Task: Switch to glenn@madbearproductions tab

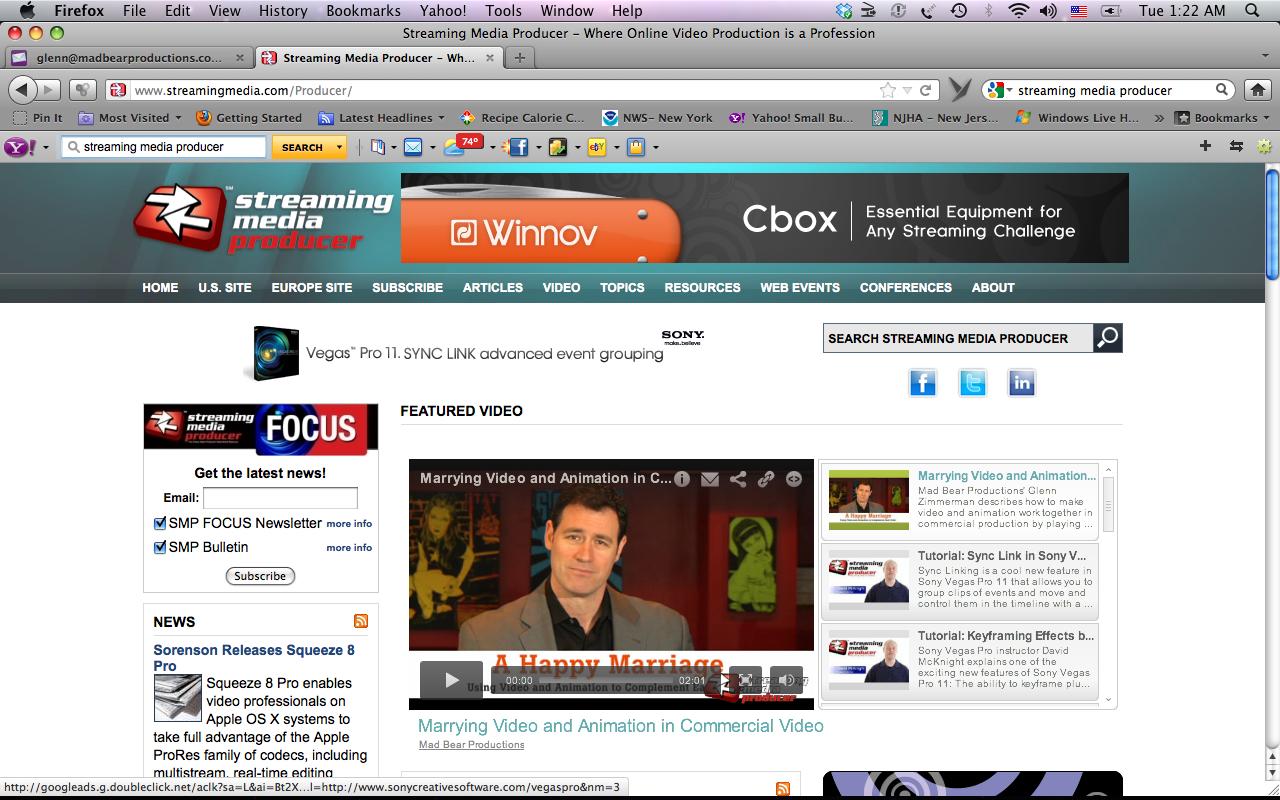Action: pos(129,58)
